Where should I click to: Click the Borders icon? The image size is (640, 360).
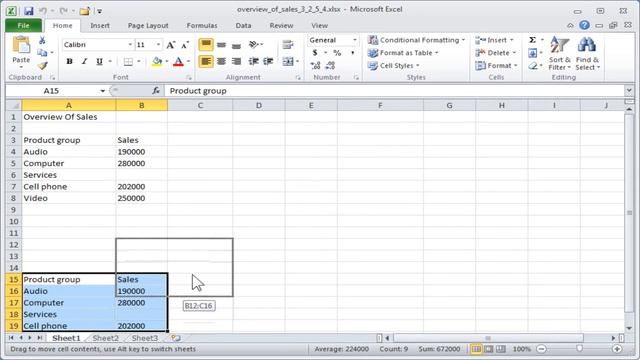tap(128, 62)
